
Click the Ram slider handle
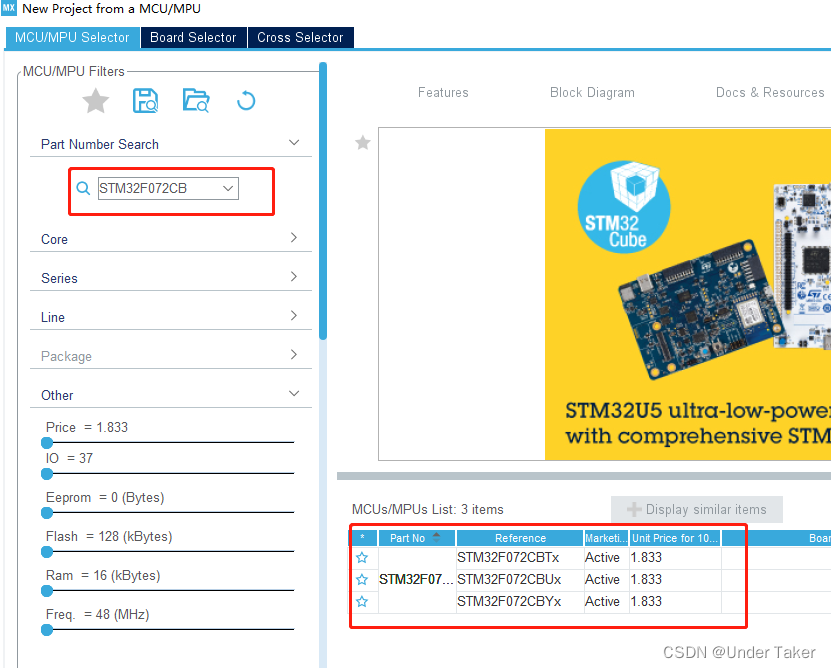tap(47, 591)
